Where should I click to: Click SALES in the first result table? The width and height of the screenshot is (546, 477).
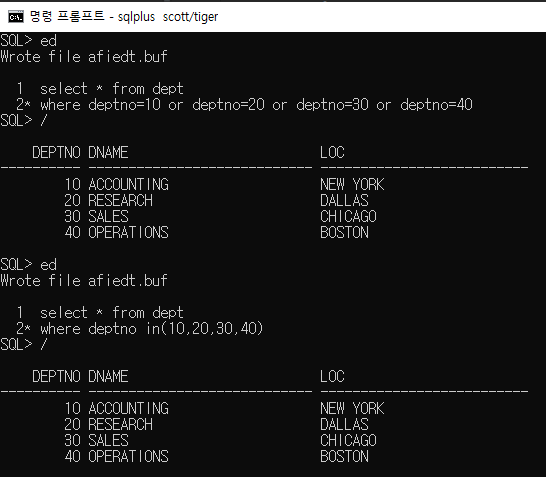108,217
